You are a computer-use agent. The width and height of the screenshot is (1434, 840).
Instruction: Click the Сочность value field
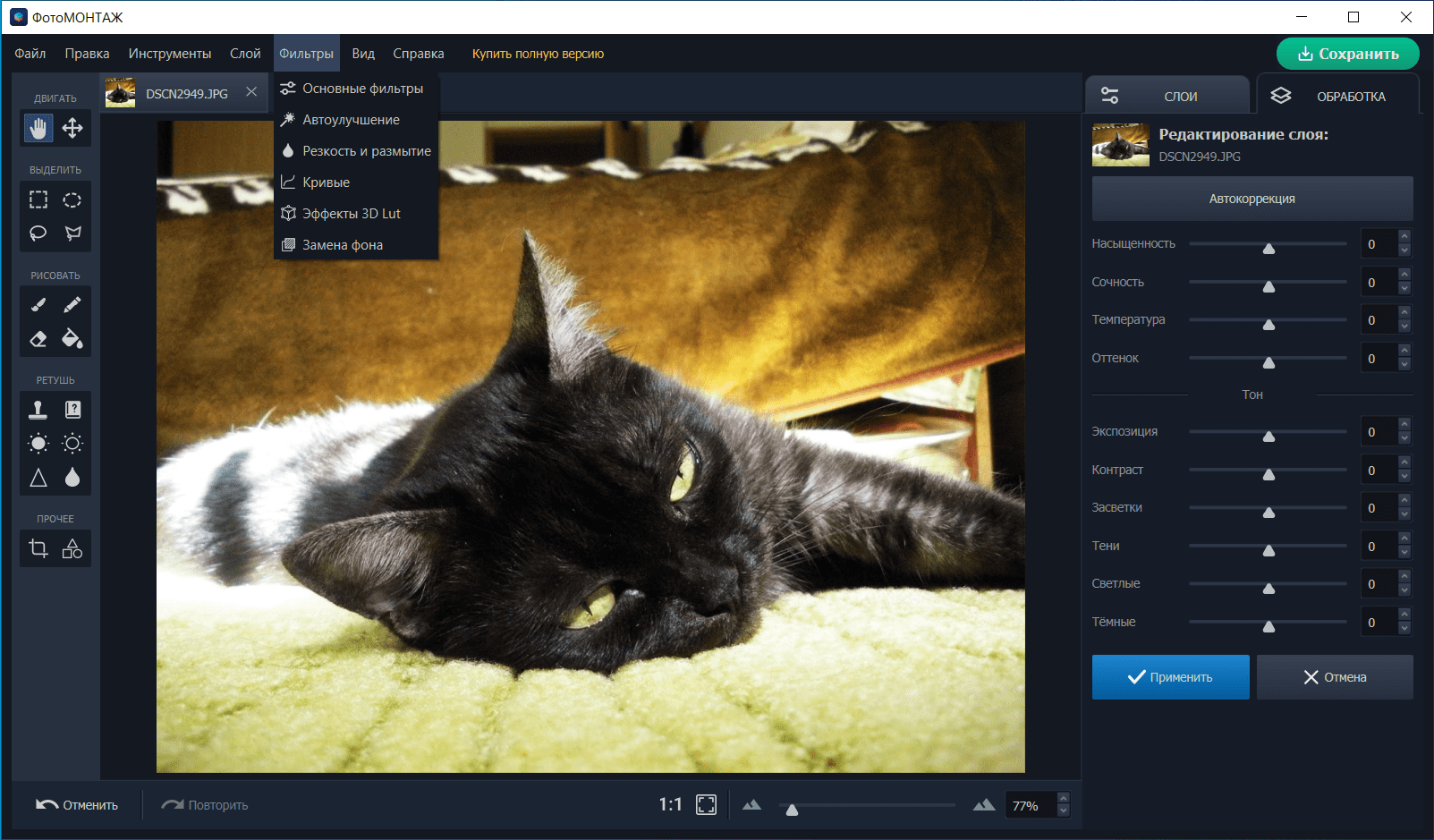tap(1378, 283)
